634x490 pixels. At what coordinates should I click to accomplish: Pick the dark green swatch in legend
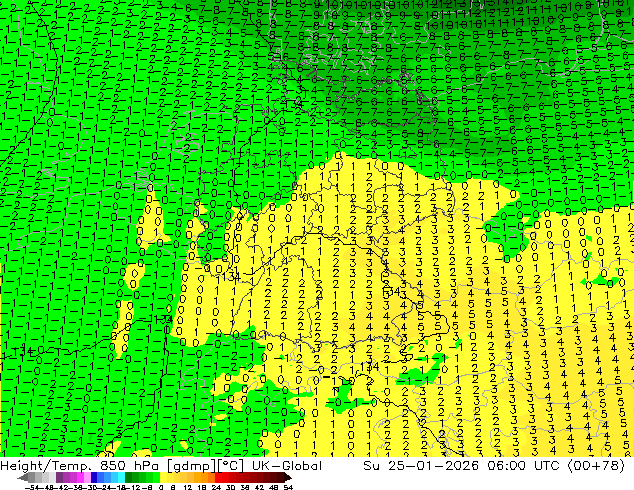129,478
